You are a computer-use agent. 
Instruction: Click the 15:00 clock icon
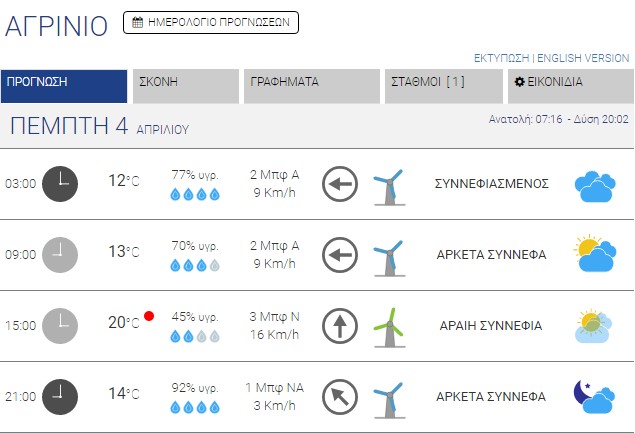(x=60, y=325)
